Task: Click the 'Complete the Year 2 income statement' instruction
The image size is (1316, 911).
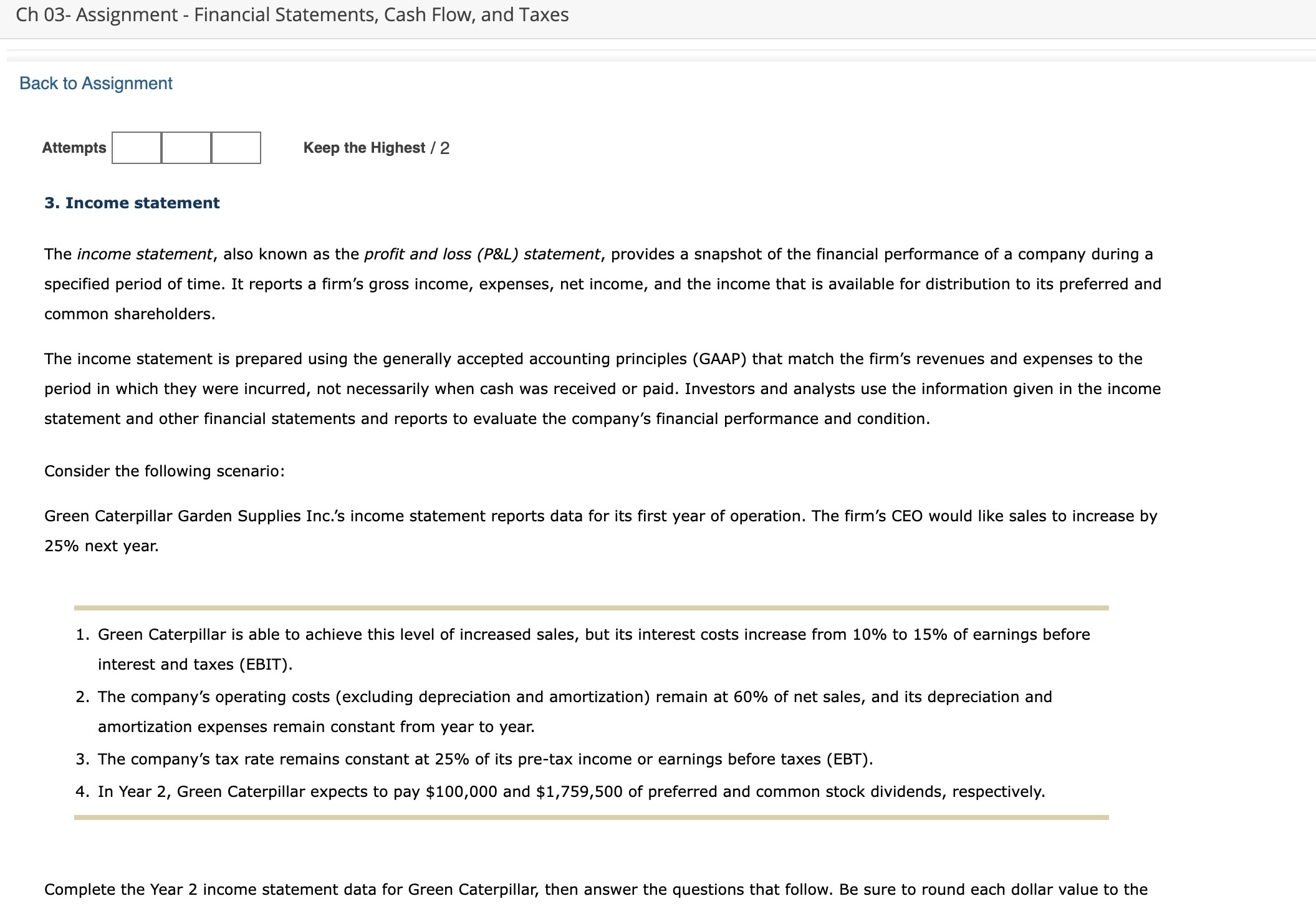Action: (596, 889)
